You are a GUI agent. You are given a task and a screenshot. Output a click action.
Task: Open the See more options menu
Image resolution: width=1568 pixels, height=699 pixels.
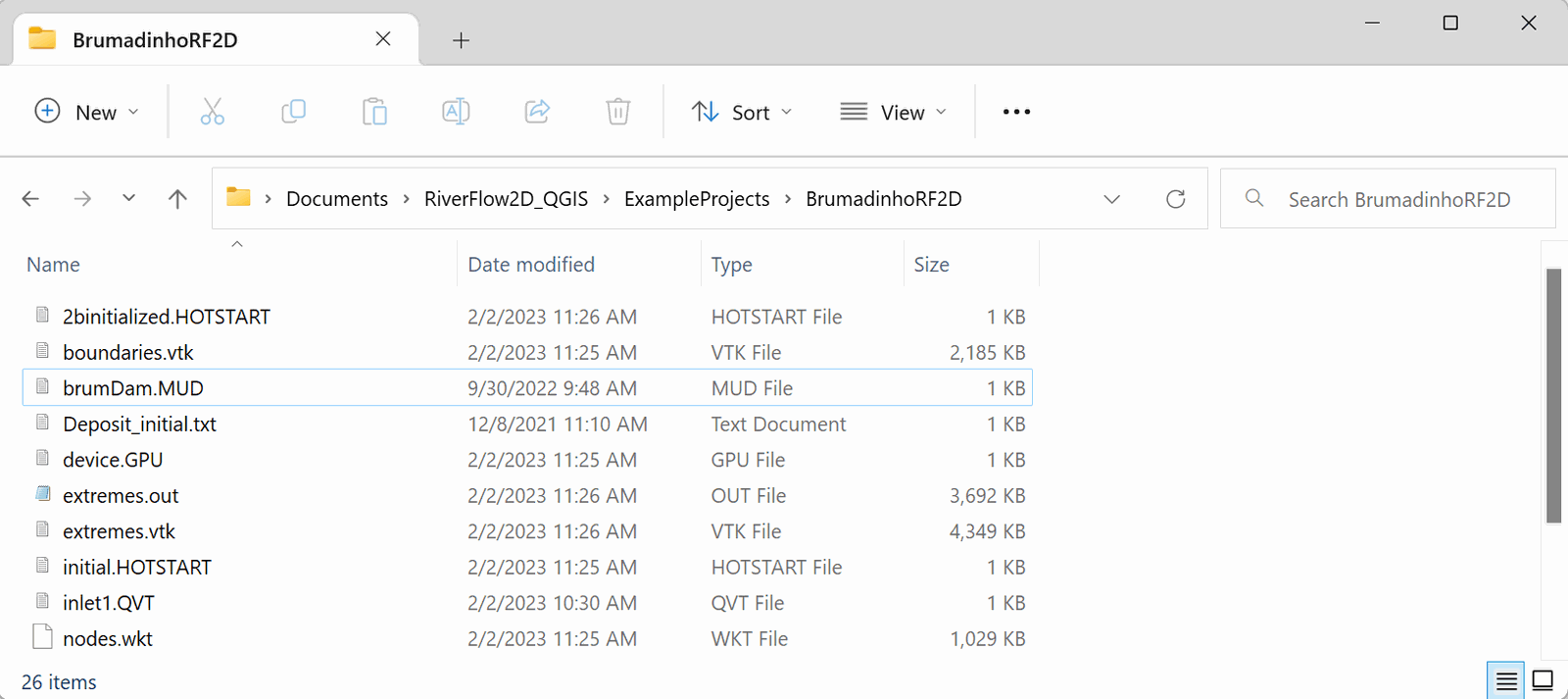tap(1016, 112)
